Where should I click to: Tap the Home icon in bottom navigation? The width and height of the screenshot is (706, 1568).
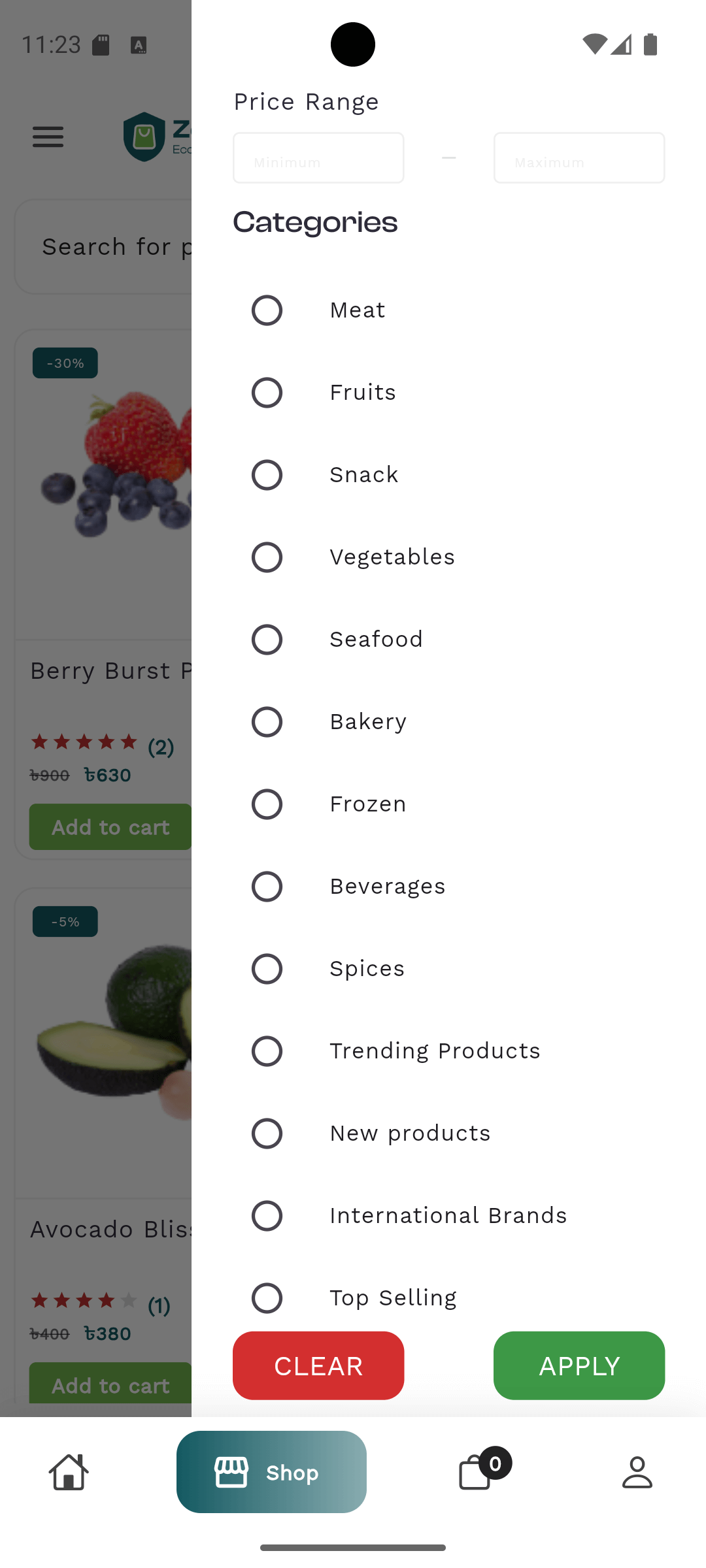click(69, 1472)
